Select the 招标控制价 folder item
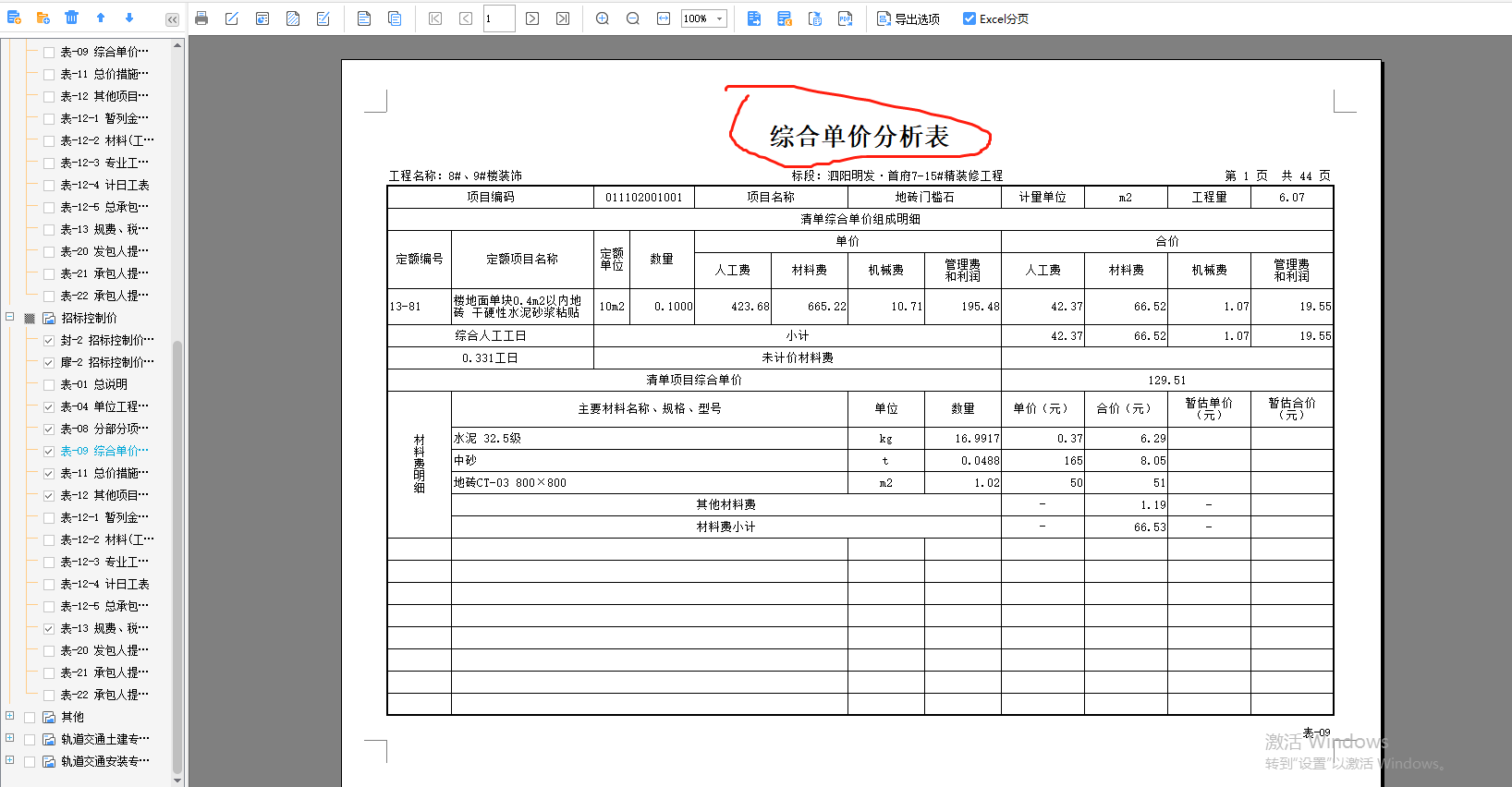Image resolution: width=1512 pixels, height=787 pixels. (89, 318)
